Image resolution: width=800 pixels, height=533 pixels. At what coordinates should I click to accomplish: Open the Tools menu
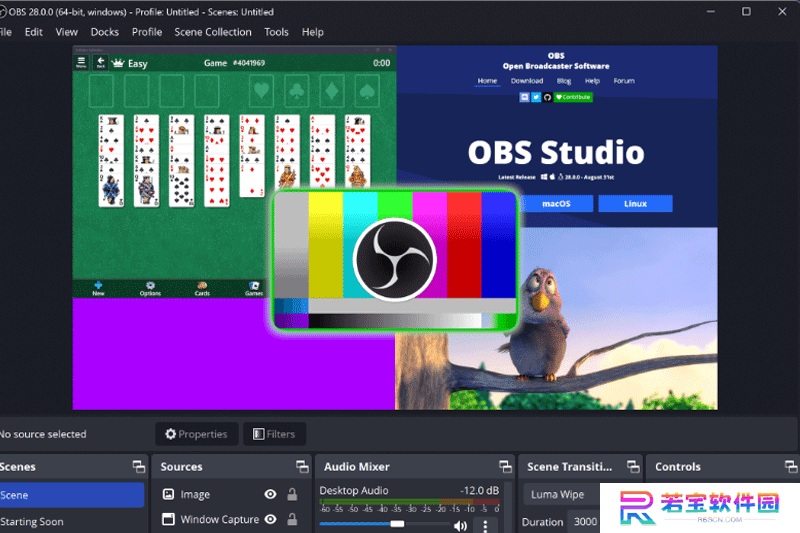pyautogui.click(x=276, y=32)
